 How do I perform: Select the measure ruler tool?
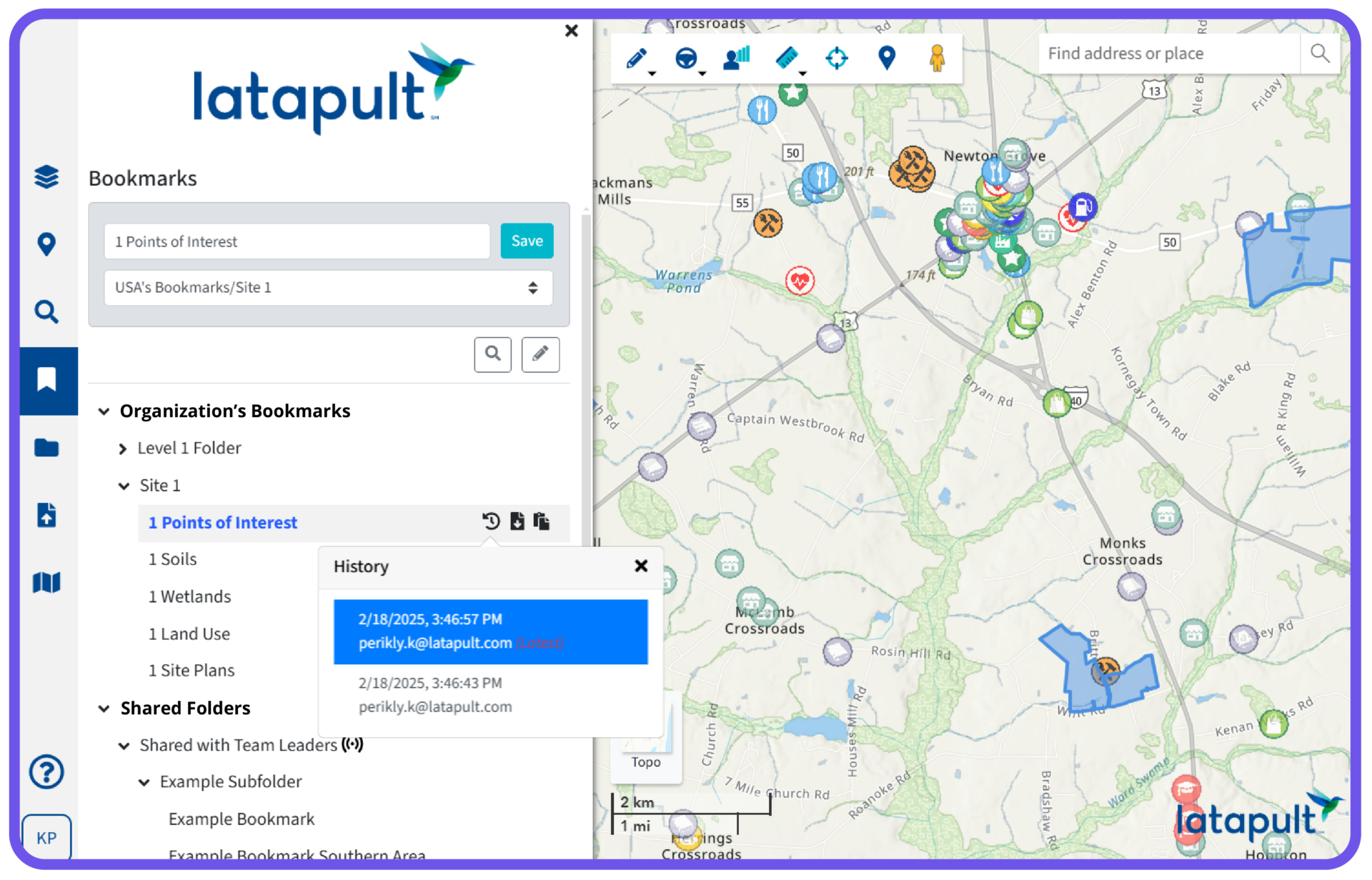point(787,58)
